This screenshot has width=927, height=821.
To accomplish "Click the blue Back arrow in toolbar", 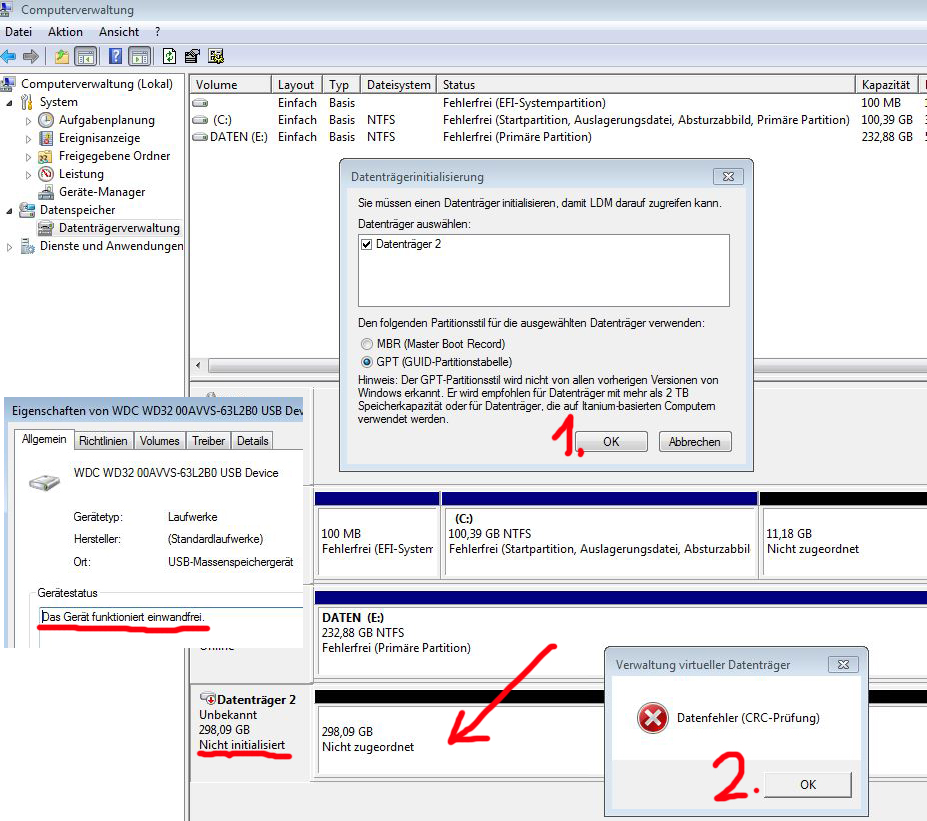I will [x=9, y=56].
